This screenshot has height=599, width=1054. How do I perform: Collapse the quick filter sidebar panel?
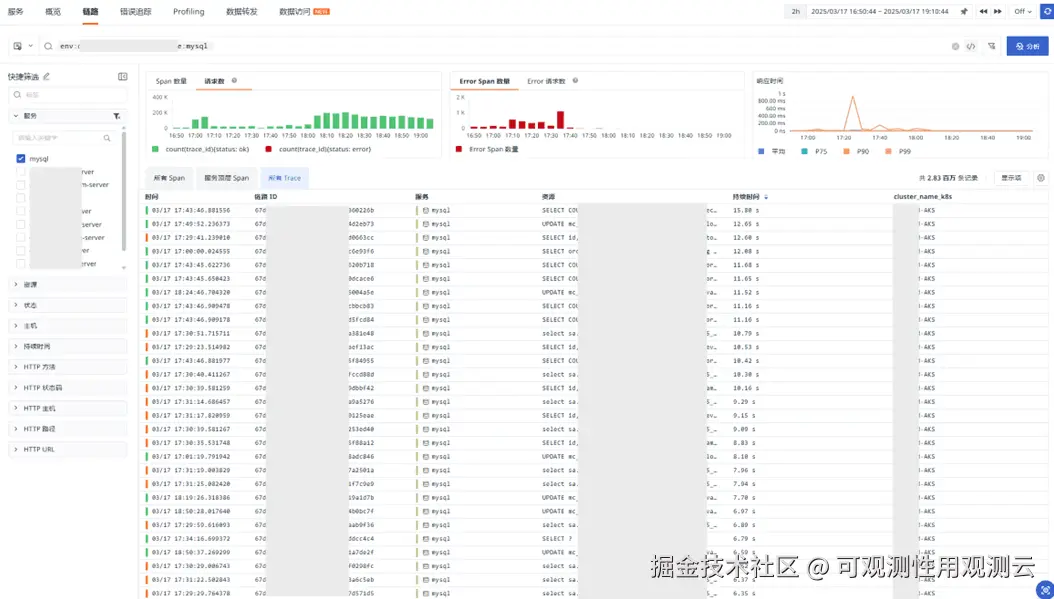point(122,77)
